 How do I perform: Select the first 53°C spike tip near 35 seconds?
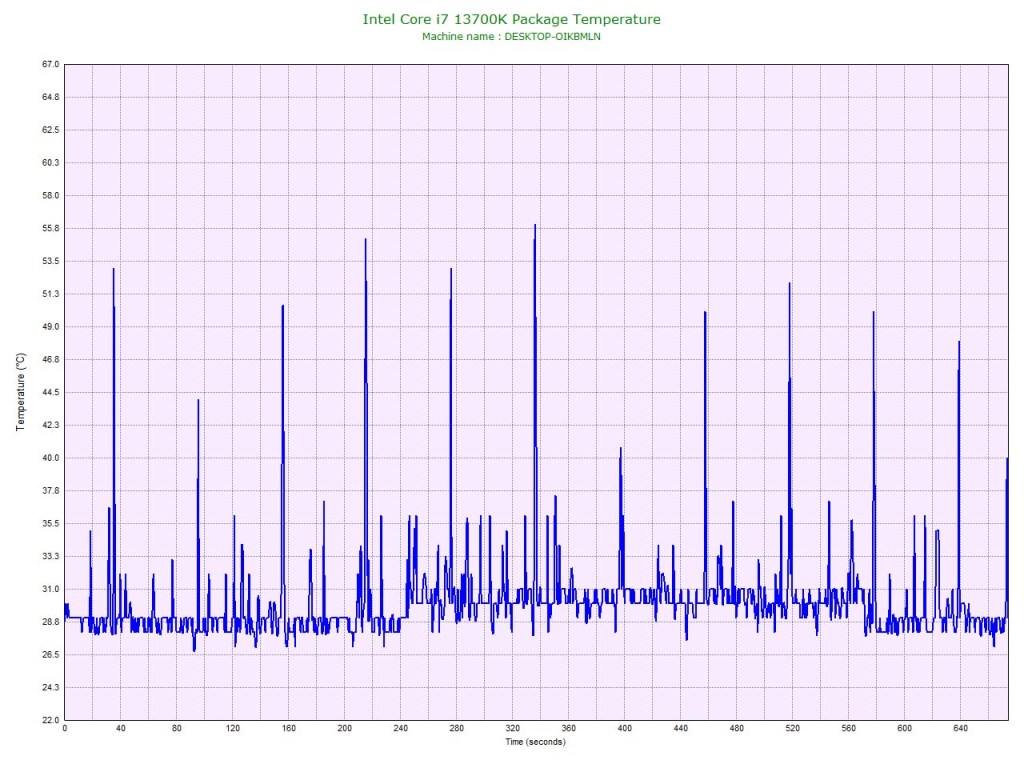click(113, 269)
